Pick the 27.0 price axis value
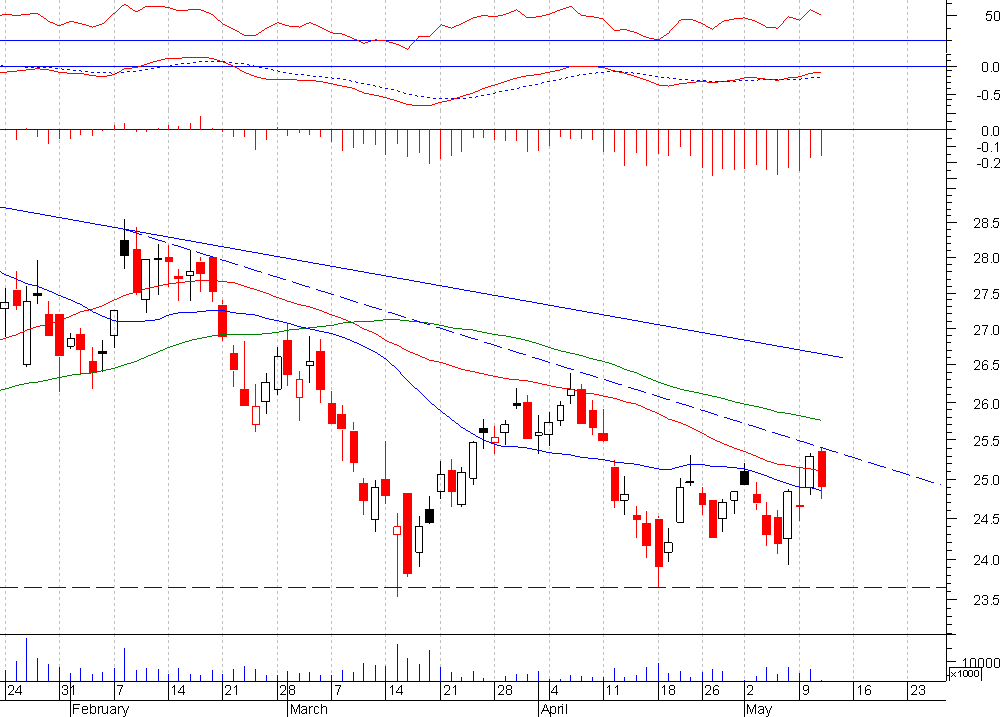This screenshot has height=717, width=1004. click(985, 330)
